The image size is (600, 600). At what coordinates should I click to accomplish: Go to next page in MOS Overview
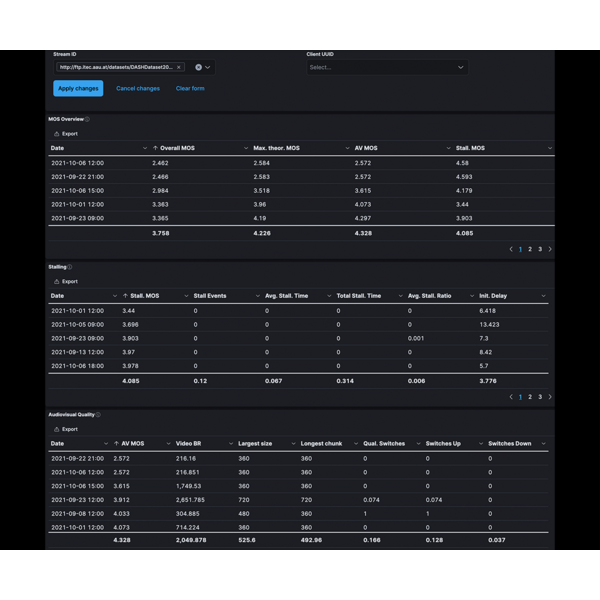(550, 249)
